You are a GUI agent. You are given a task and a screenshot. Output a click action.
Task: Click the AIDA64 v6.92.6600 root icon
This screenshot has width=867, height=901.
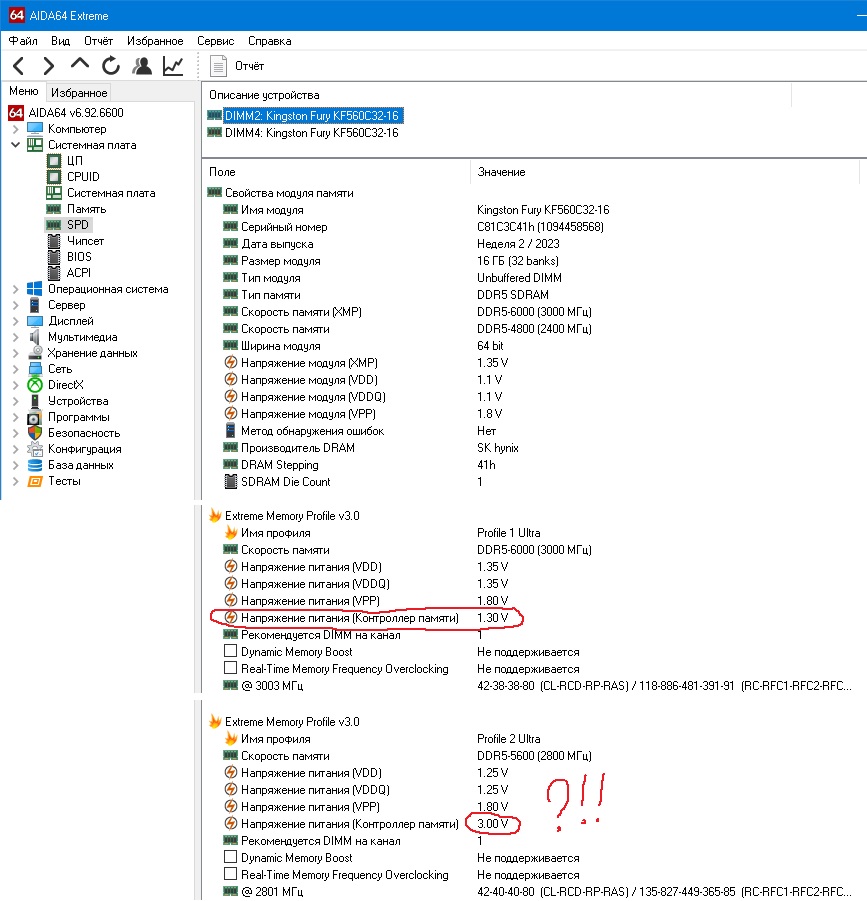click(16, 113)
